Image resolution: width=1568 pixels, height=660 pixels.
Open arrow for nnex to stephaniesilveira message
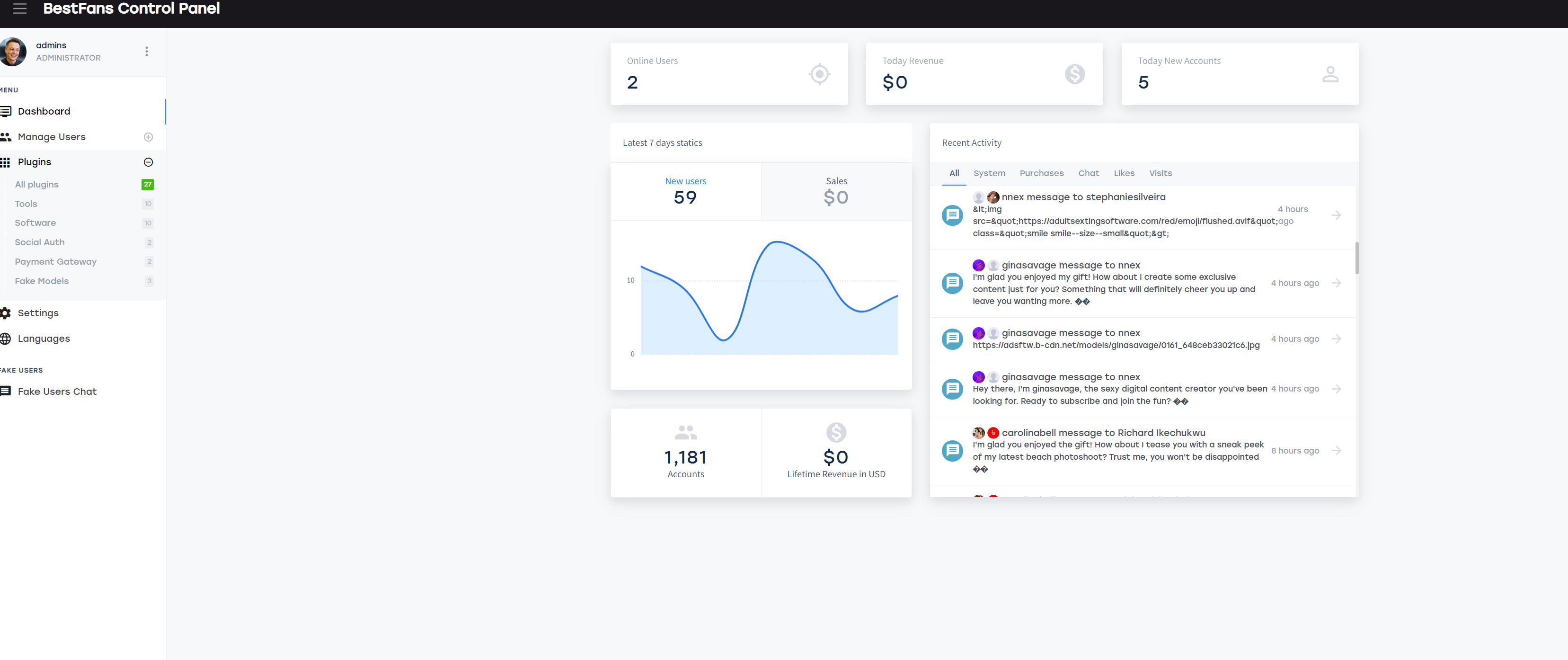pyautogui.click(x=1337, y=215)
